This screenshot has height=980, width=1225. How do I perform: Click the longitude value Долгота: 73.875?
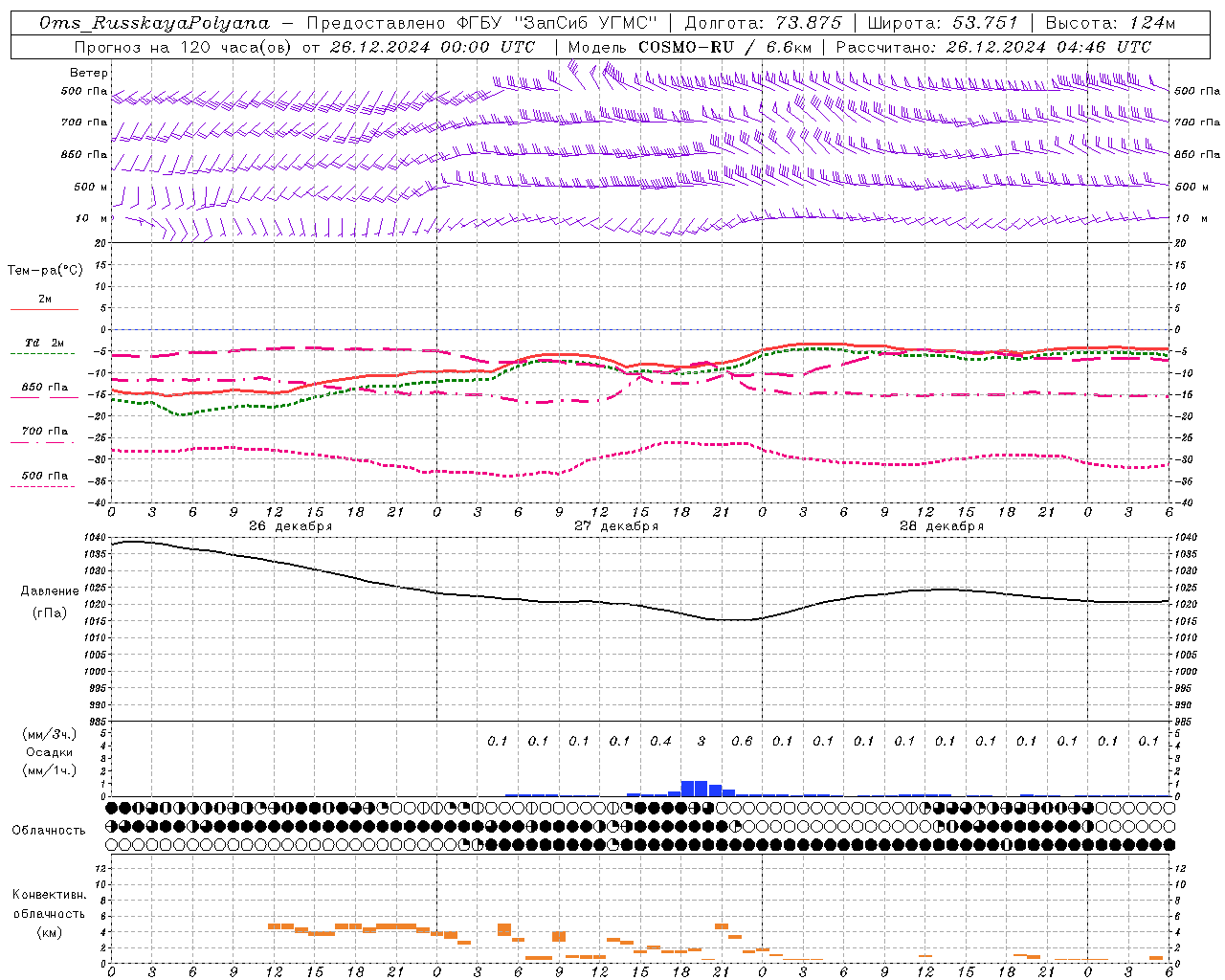click(x=764, y=23)
